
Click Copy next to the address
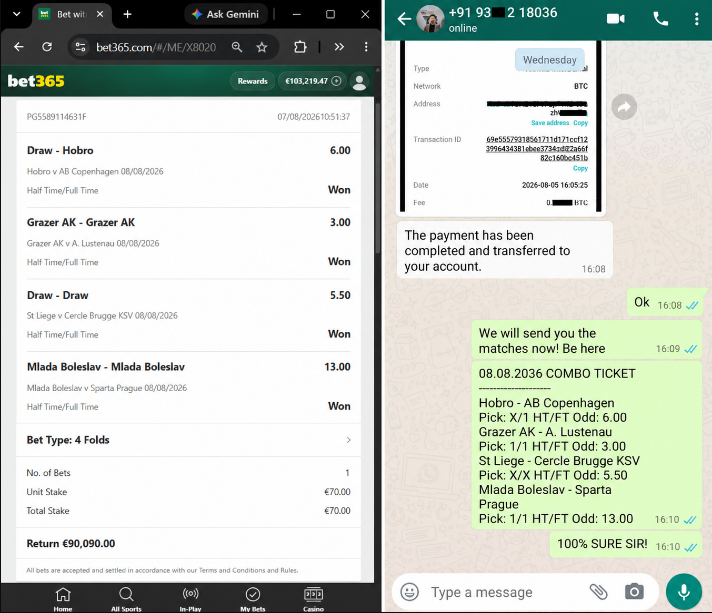coord(580,123)
